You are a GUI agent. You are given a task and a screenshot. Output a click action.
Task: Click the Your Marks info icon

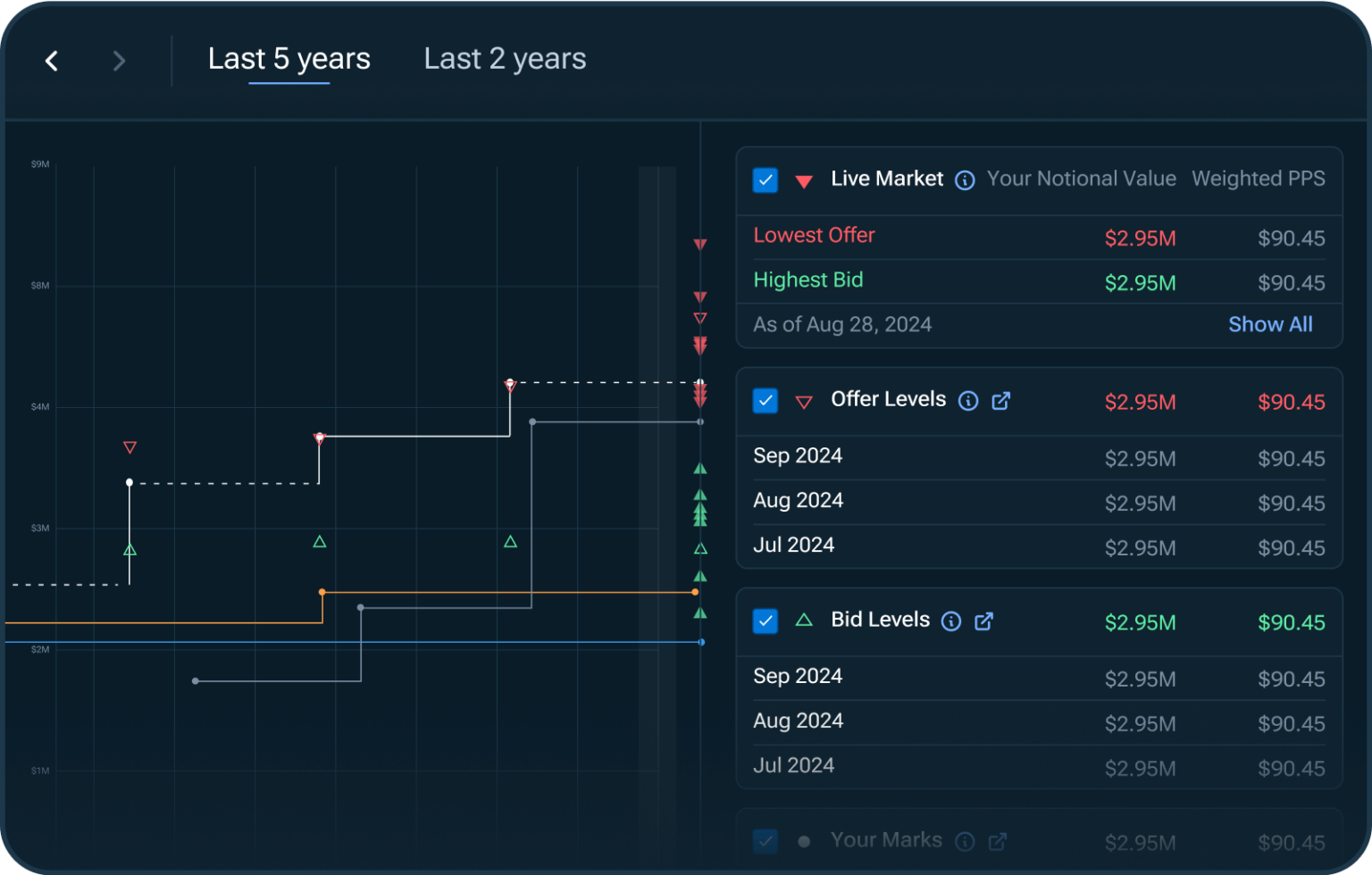[x=965, y=841]
